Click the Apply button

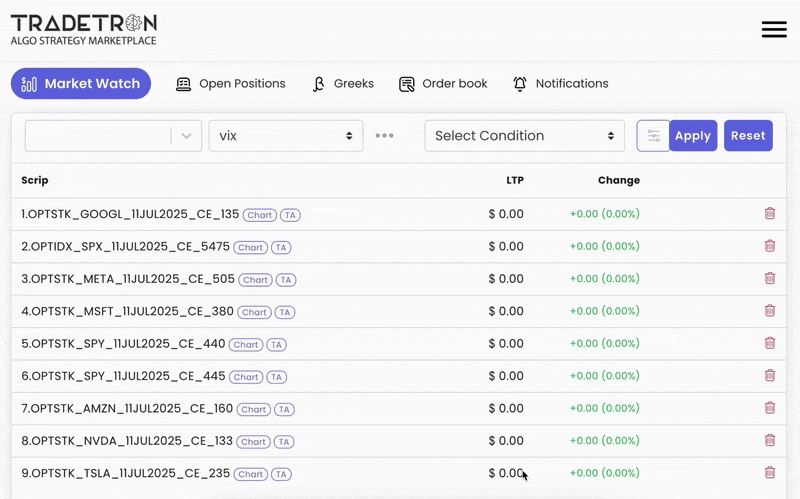tap(693, 136)
